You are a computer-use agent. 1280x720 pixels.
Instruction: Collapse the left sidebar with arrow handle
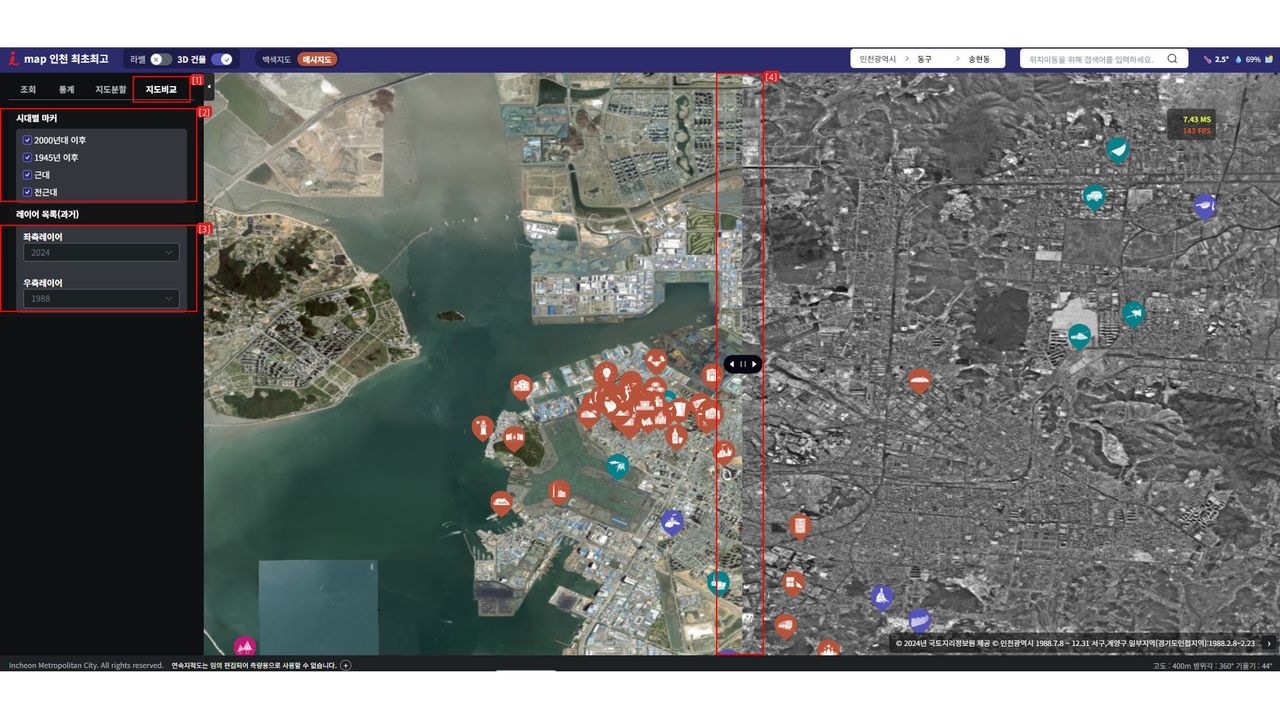pos(209,87)
